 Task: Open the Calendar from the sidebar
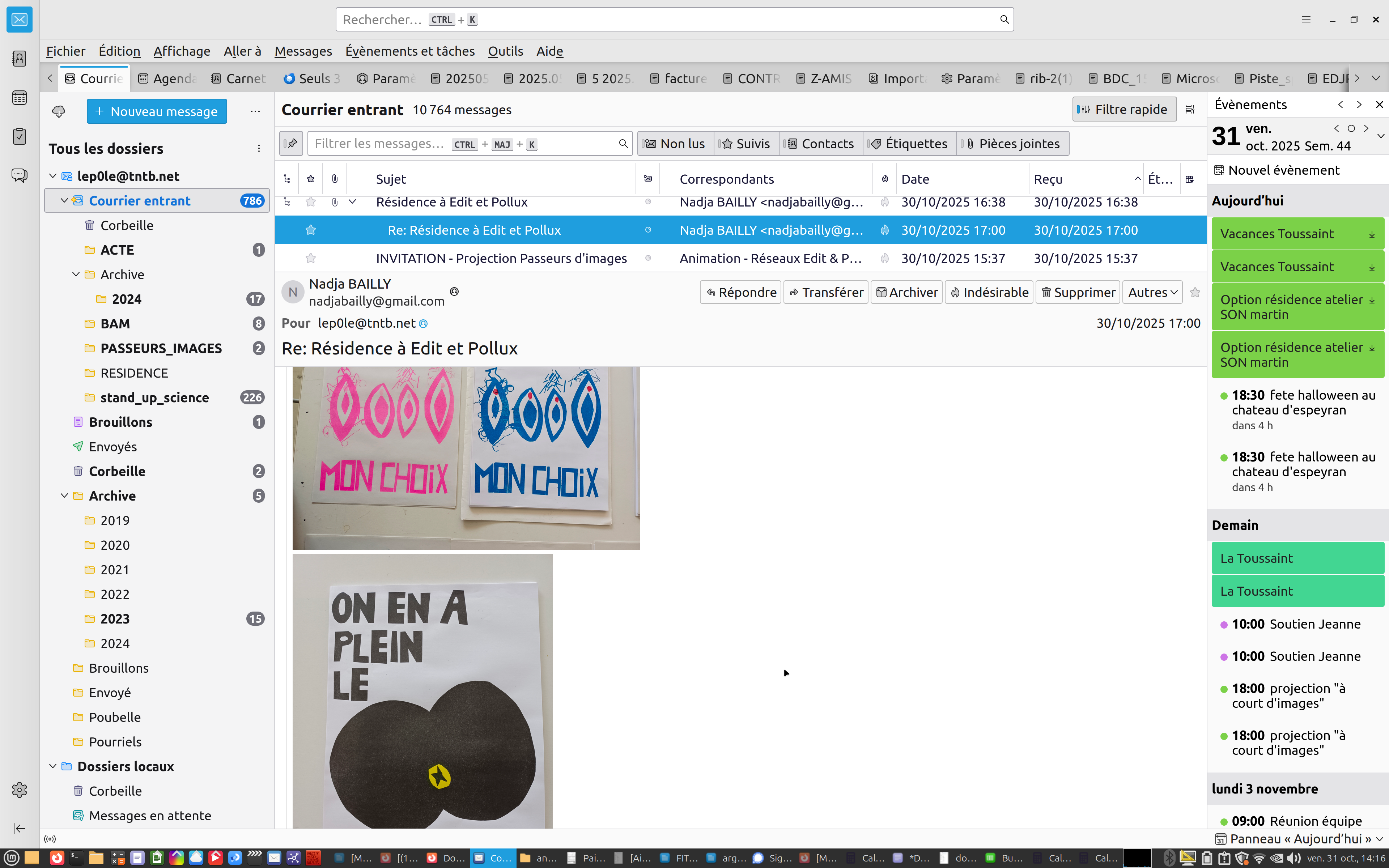pyautogui.click(x=20, y=98)
